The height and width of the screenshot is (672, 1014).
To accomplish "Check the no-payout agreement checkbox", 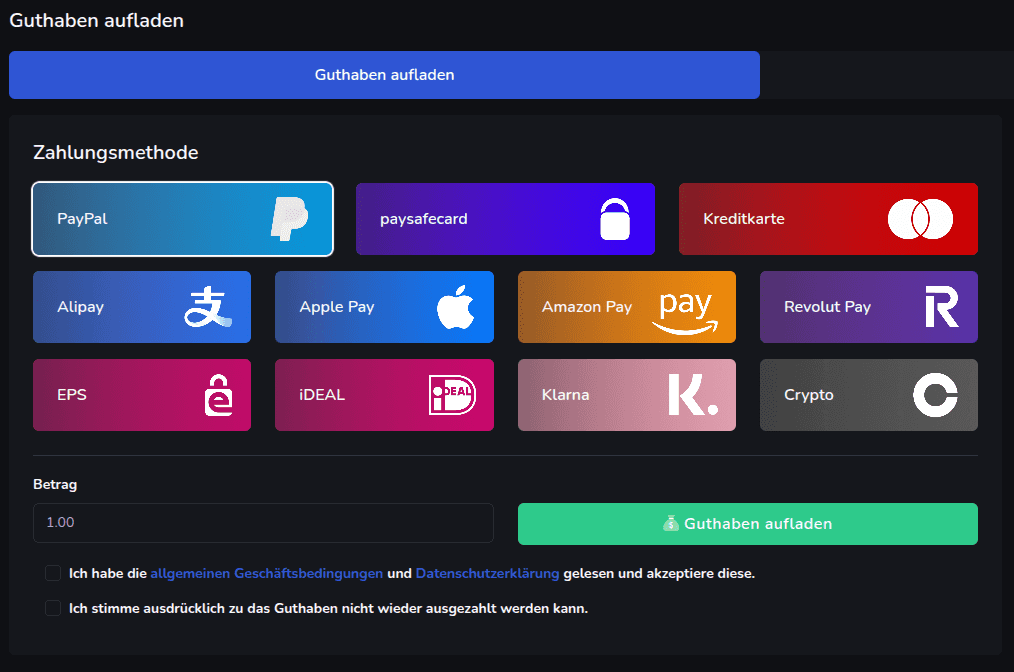I will pos(53,608).
